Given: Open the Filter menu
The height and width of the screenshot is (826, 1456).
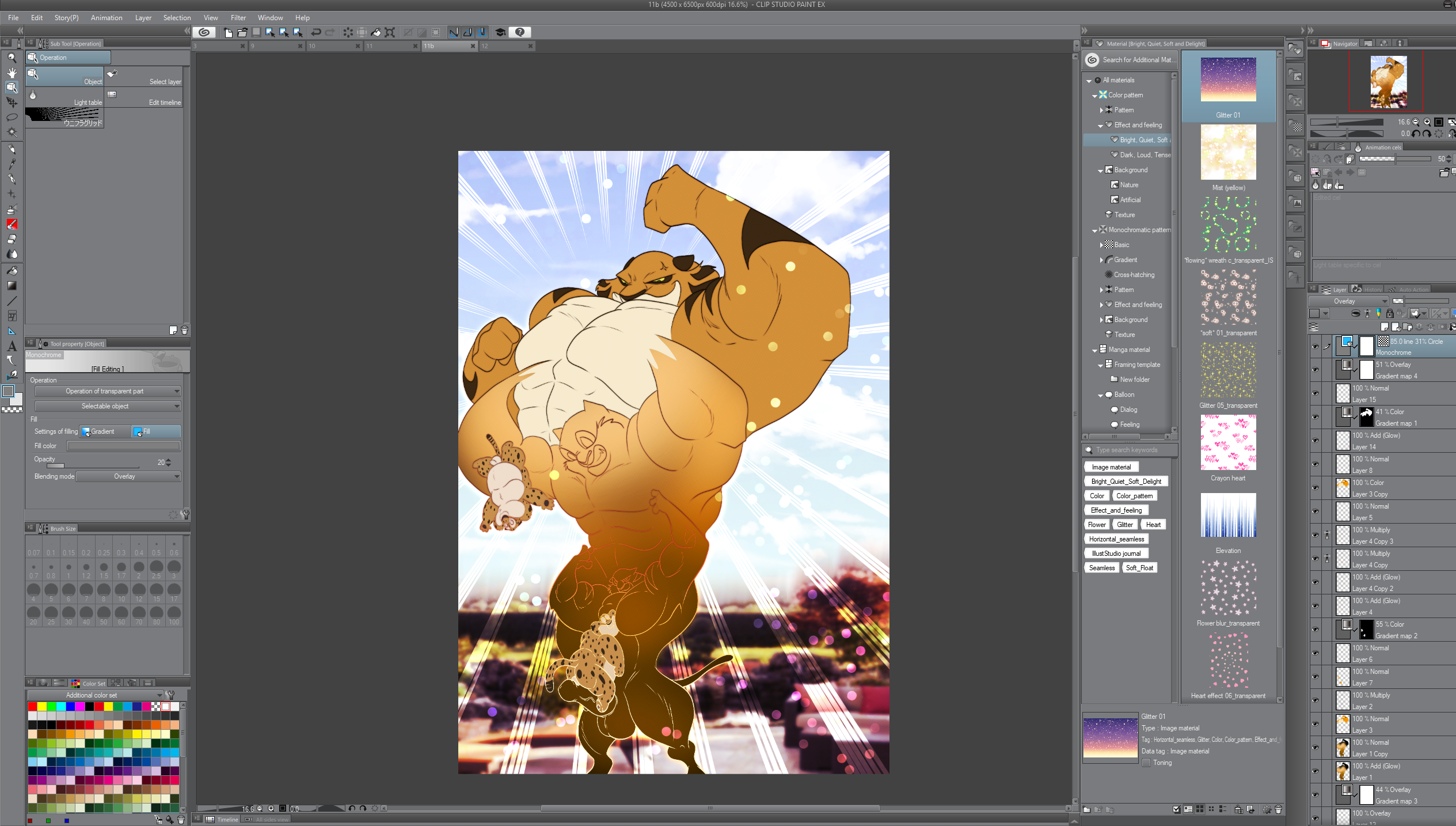Looking at the screenshot, I should [x=238, y=18].
